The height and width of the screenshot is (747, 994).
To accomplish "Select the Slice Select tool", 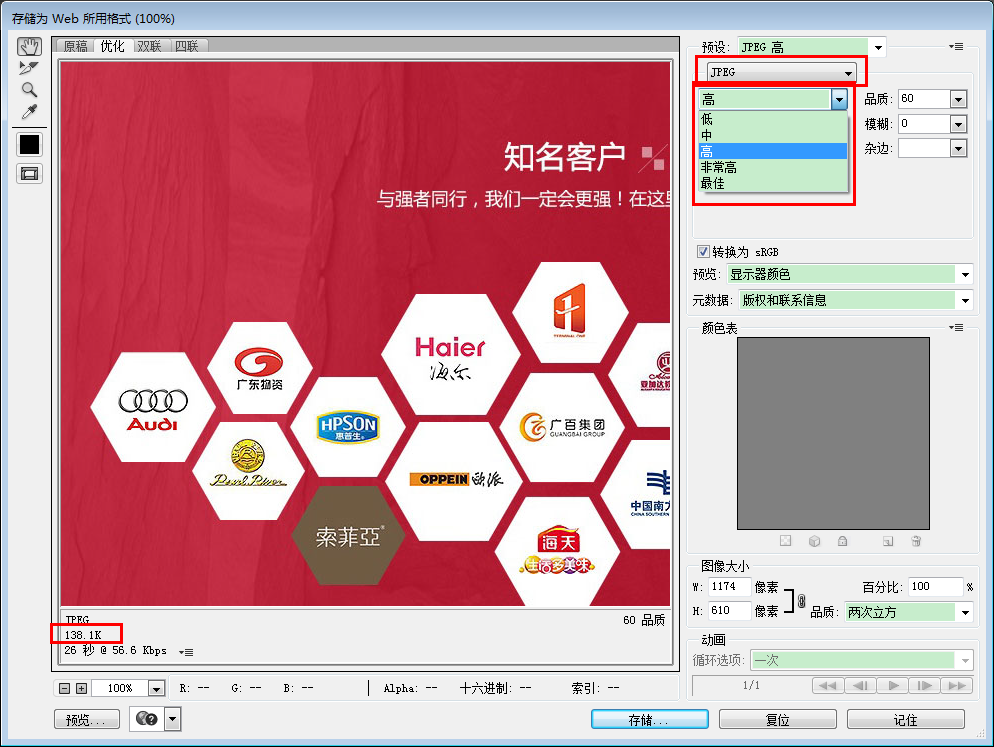I will coord(30,68).
